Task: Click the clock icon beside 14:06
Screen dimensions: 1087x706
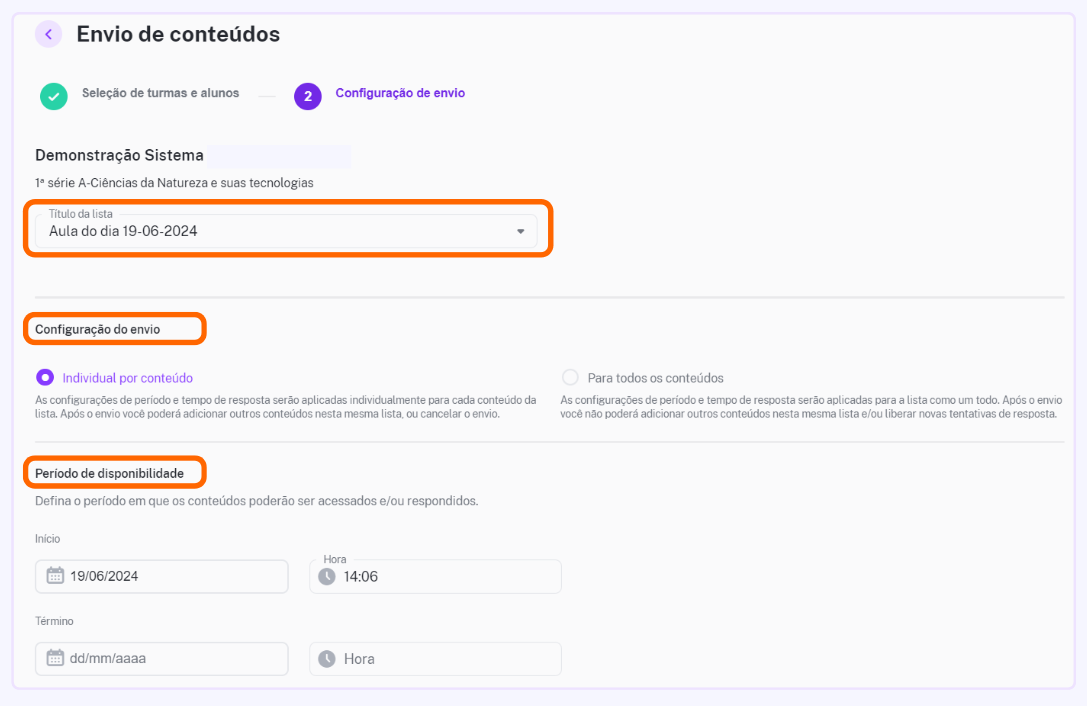Action: (327, 576)
